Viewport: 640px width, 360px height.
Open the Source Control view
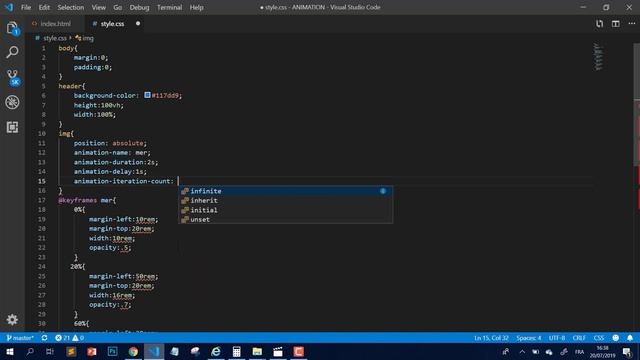tap(13, 77)
